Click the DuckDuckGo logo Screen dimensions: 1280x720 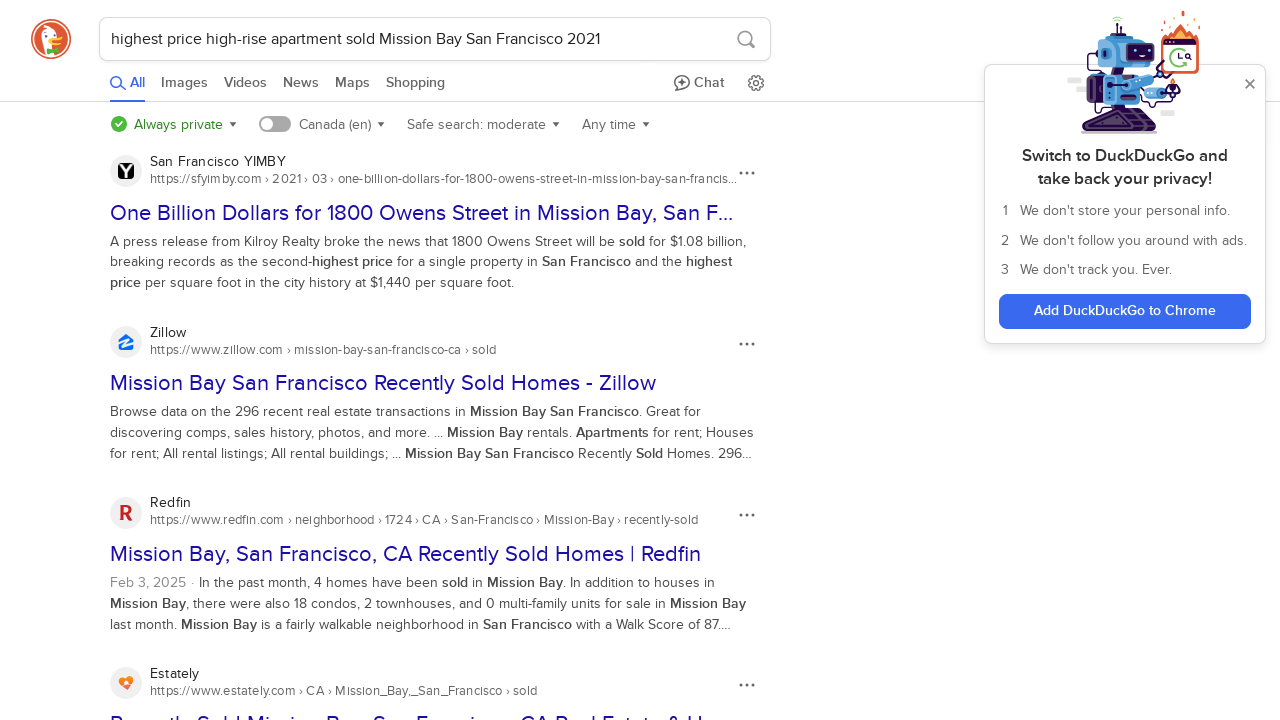(x=51, y=39)
